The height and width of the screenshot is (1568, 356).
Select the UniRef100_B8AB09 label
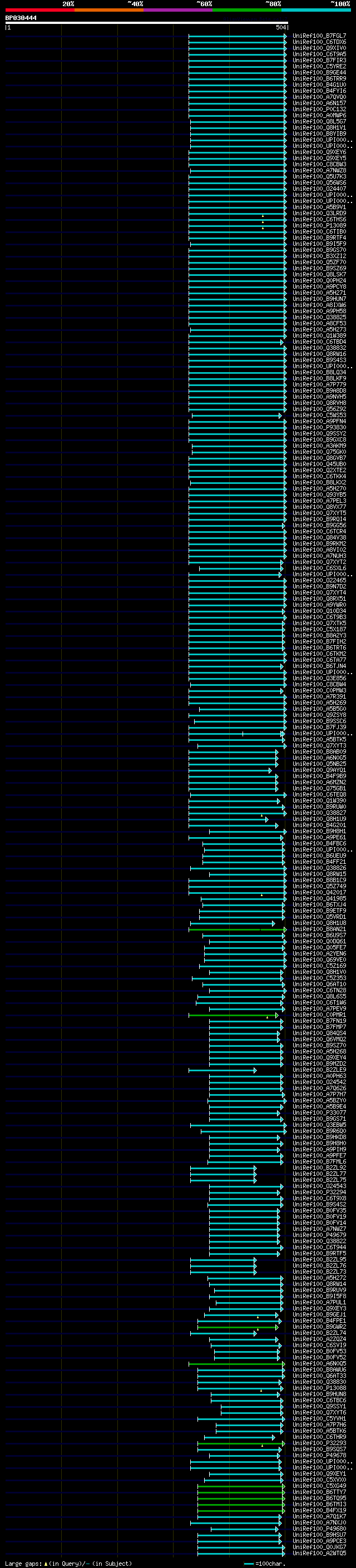(319, 752)
